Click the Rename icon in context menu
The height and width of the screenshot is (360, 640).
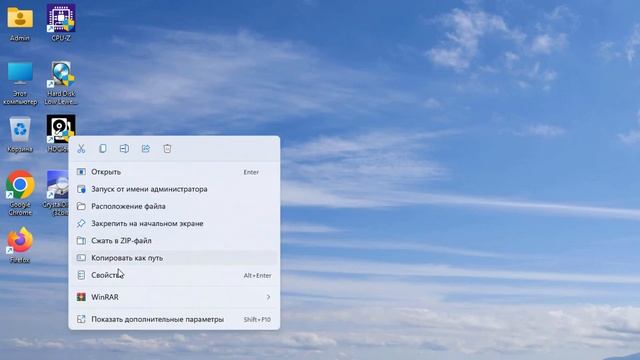point(124,149)
